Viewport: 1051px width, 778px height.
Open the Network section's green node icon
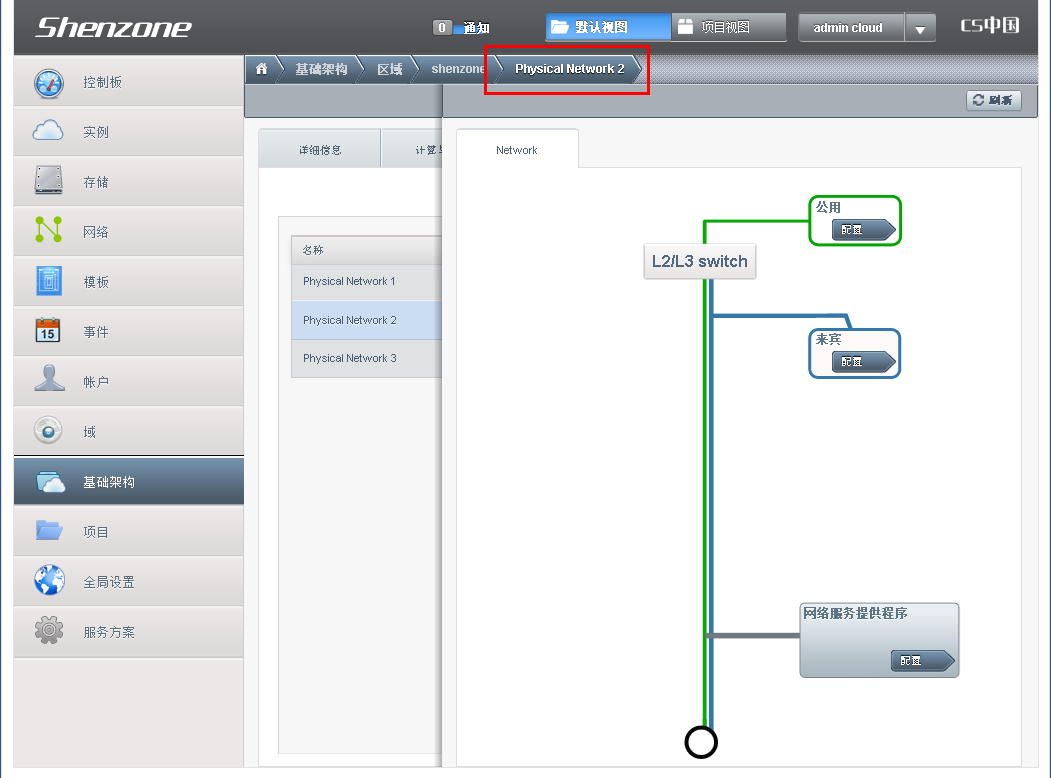pos(48,231)
